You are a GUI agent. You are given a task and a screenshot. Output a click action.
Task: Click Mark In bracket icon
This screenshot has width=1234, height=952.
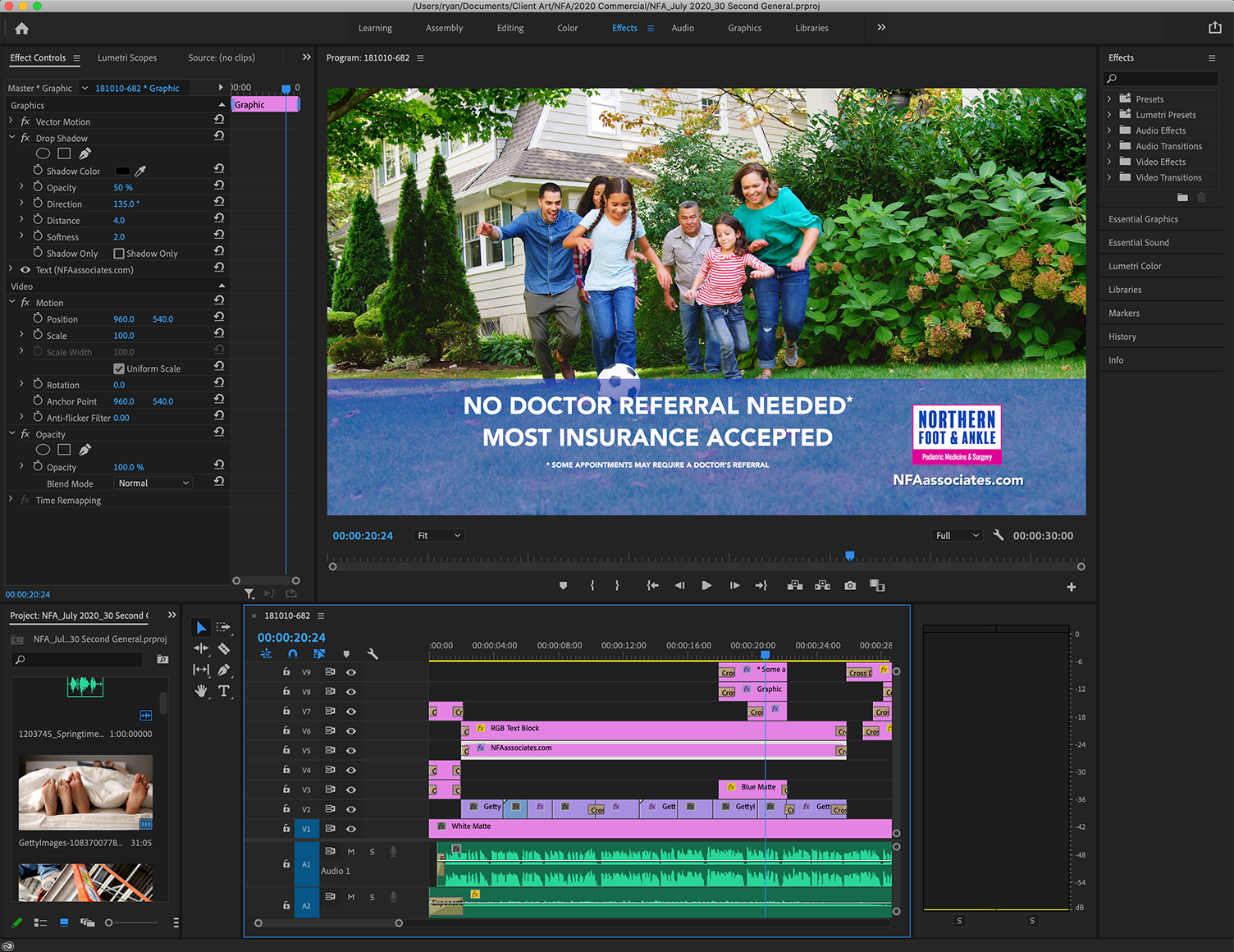[x=592, y=585]
